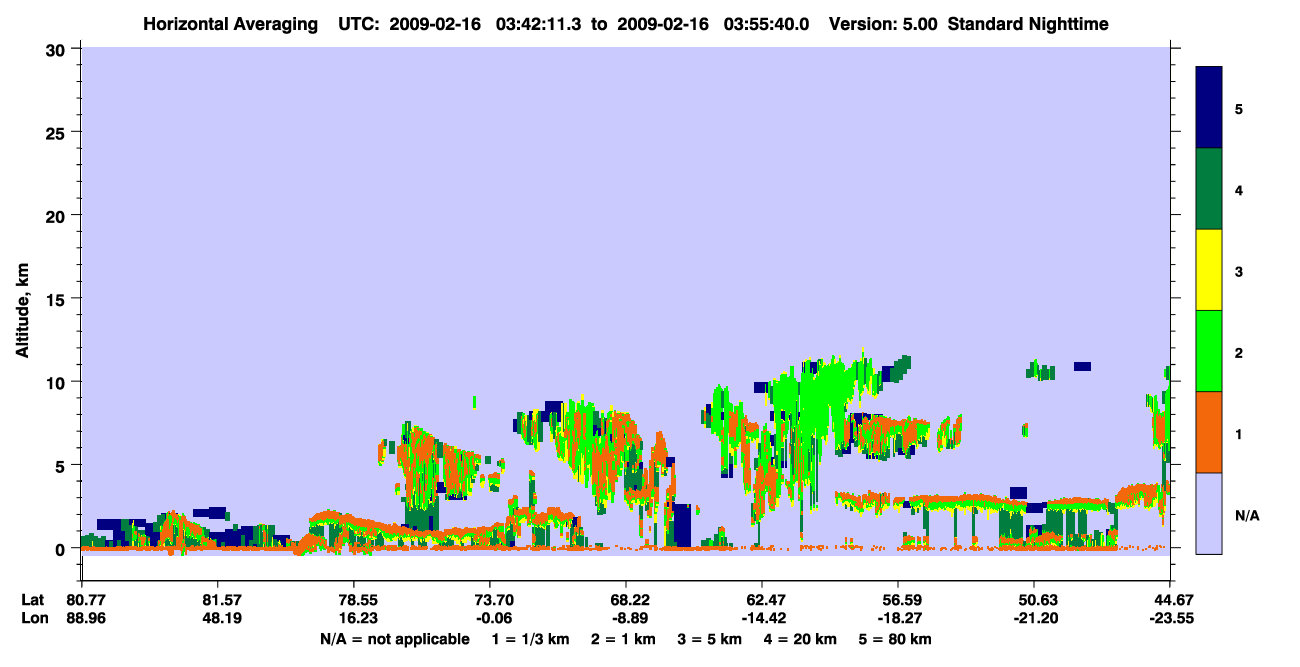Click the legend entry '1 = 1/3 km'
Screen dimensions: 1300x667
pos(530,639)
